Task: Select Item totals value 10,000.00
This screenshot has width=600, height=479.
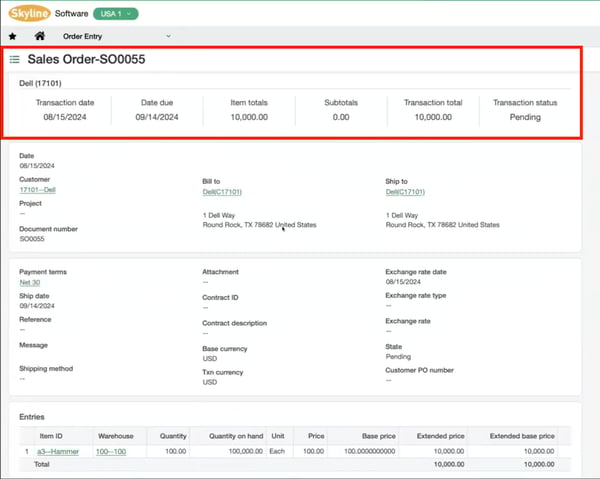Action: click(249, 117)
